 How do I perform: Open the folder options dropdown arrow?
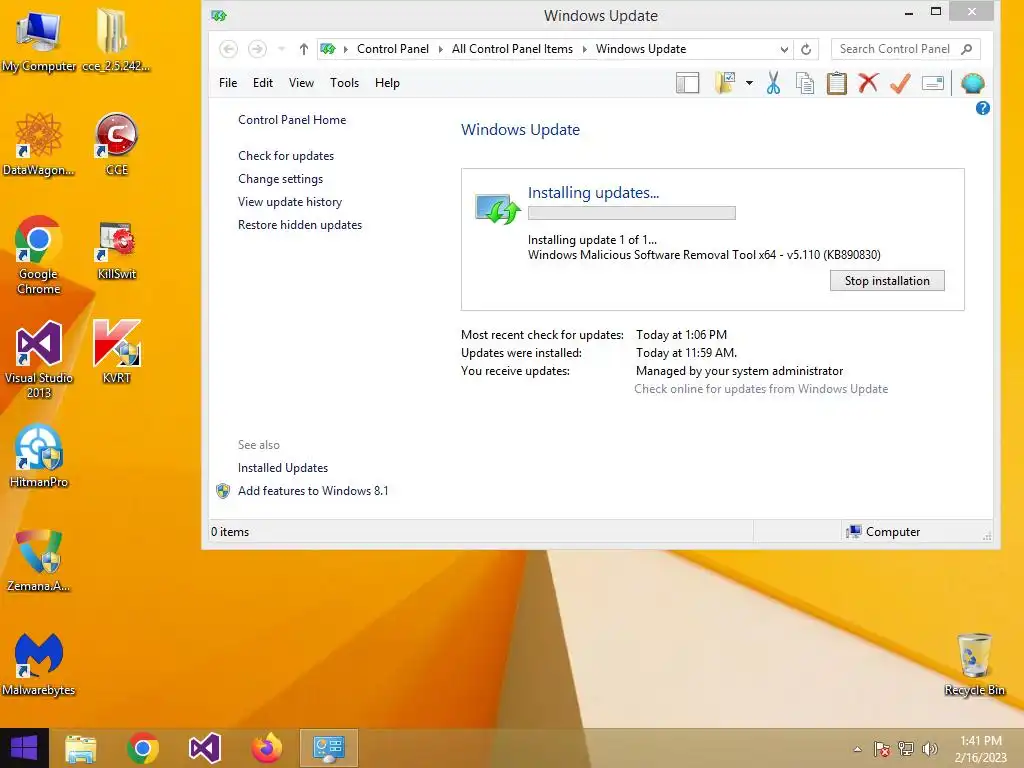tap(749, 83)
